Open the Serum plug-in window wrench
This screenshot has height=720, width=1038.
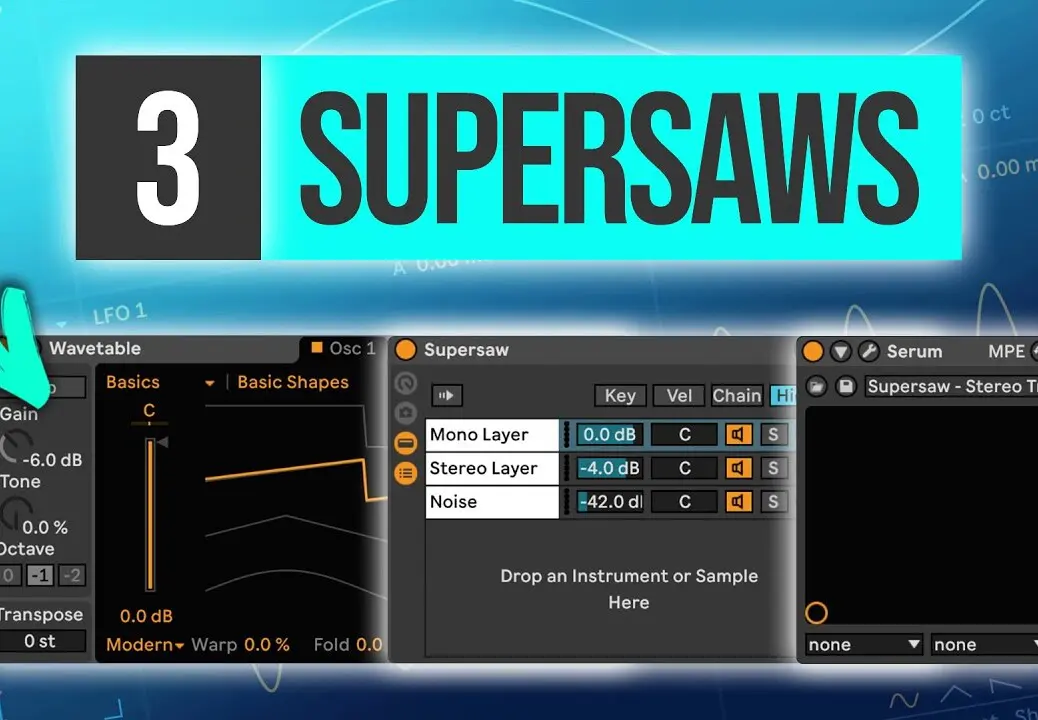point(869,351)
